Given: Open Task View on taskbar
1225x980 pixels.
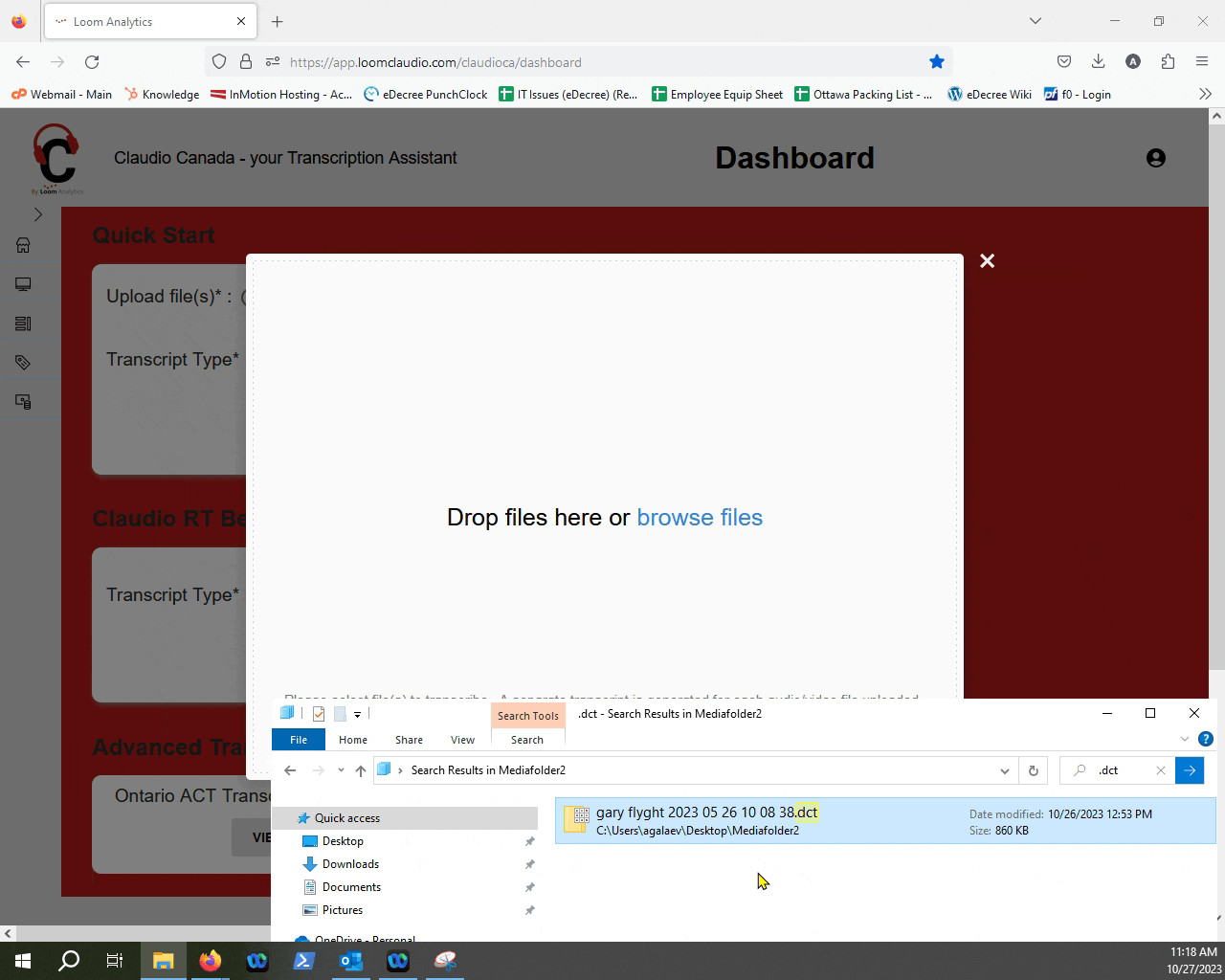Looking at the screenshot, I should (115, 961).
